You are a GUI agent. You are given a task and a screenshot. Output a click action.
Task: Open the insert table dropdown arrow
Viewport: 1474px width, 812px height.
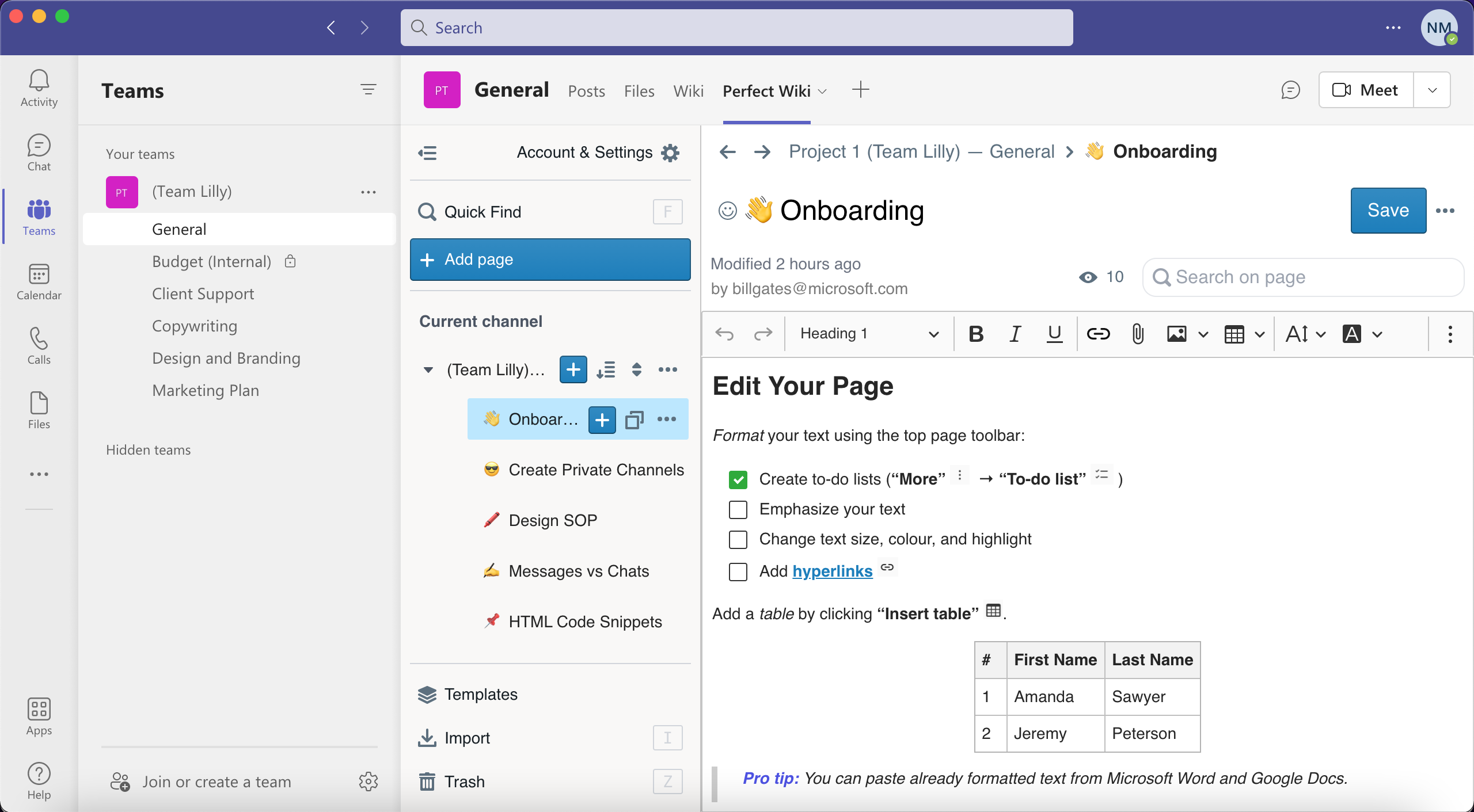[x=1259, y=334]
